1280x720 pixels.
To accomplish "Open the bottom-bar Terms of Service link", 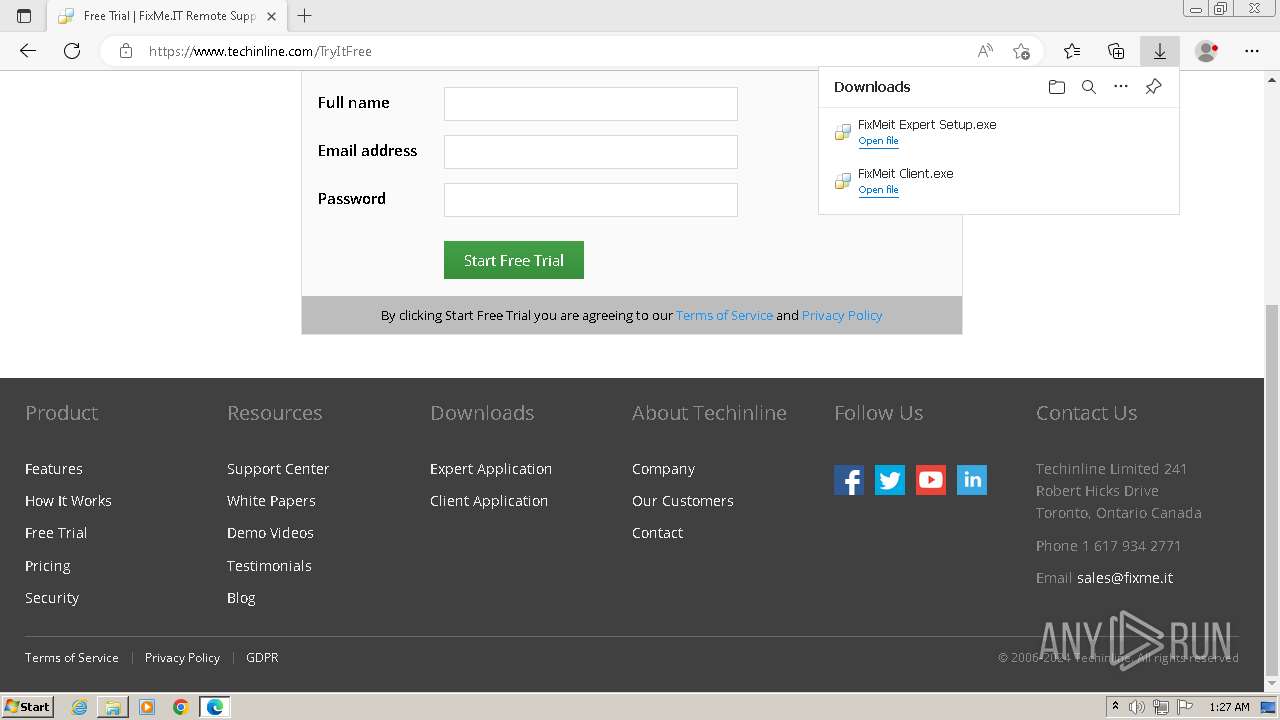I will coord(72,658).
